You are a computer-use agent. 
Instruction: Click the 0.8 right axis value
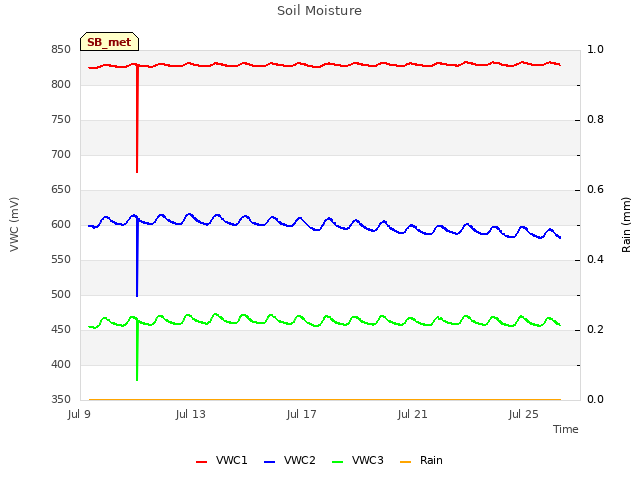pos(595,120)
